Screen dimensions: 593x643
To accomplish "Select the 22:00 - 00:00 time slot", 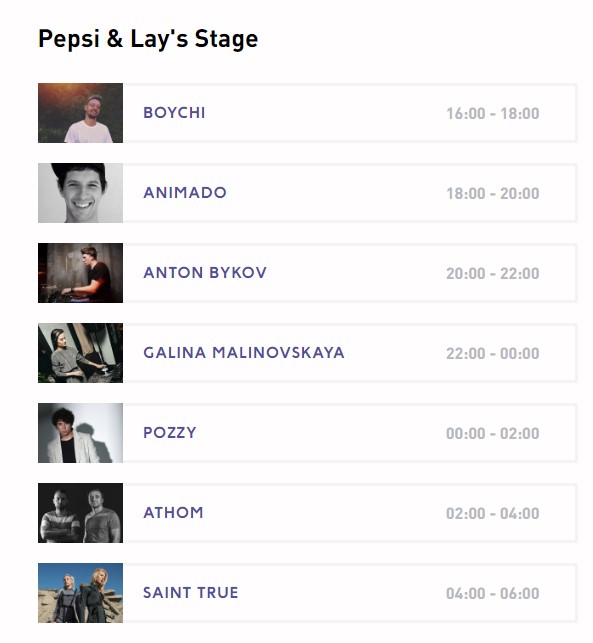I will 493,353.
